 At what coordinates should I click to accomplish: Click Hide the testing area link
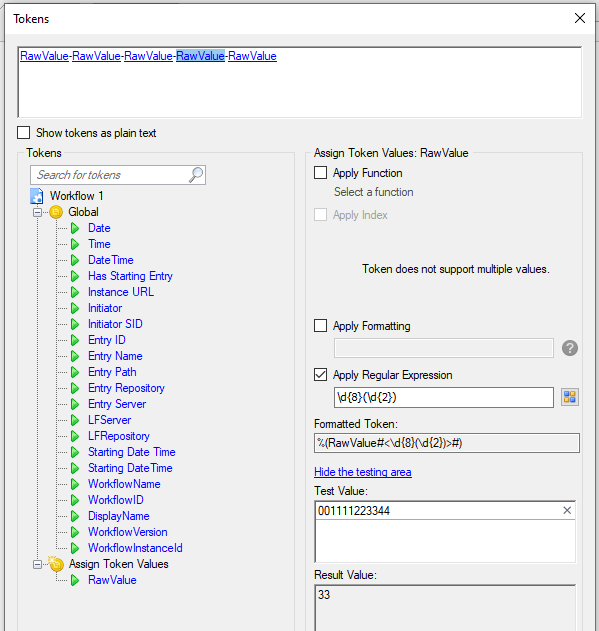click(363, 472)
